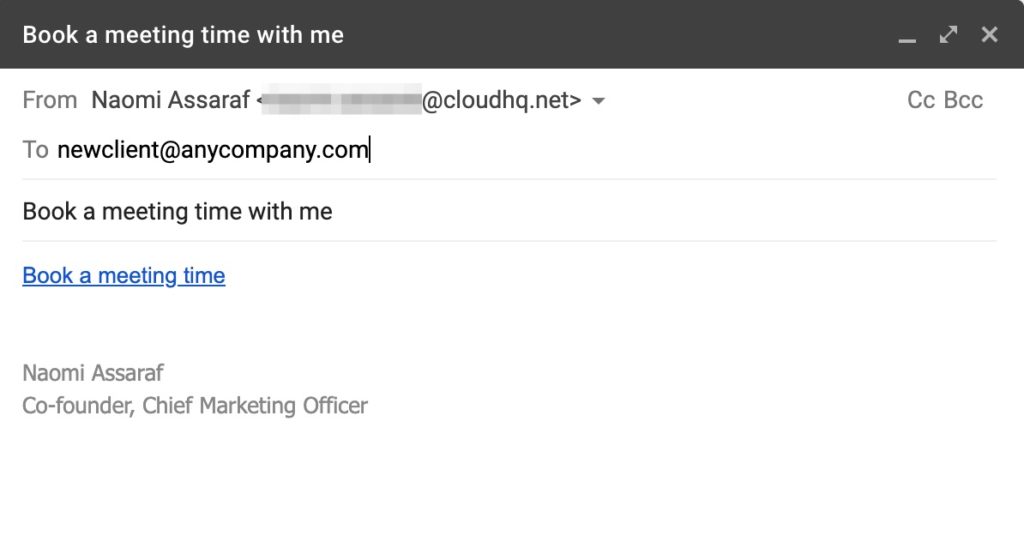Click the compose window title bar

pyautogui.click(x=457, y=35)
